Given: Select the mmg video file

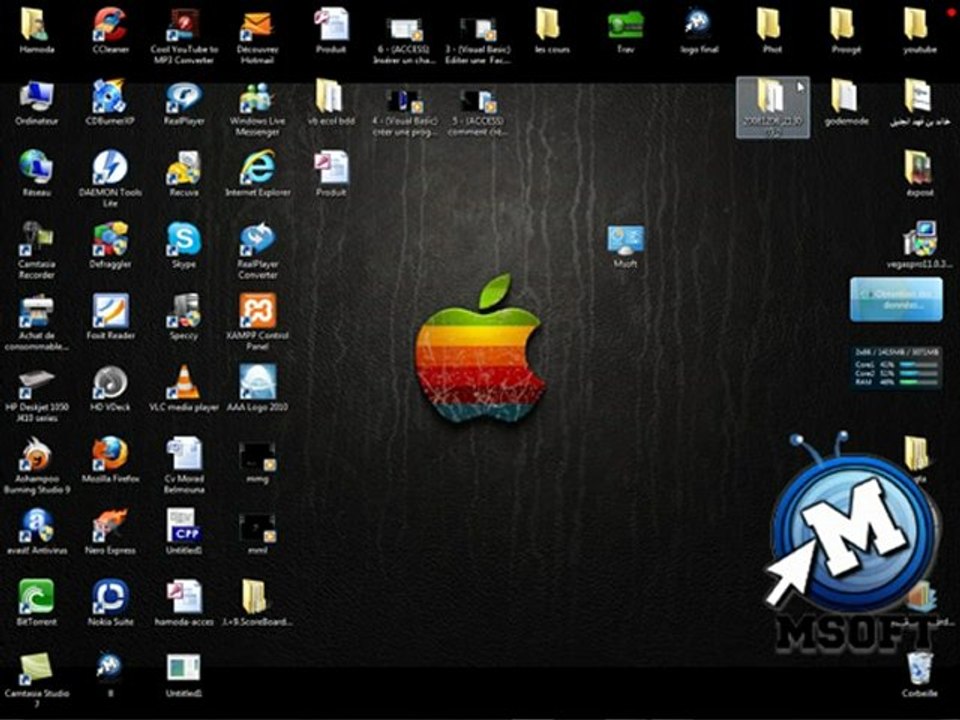Looking at the screenshot, I should 257,463.
